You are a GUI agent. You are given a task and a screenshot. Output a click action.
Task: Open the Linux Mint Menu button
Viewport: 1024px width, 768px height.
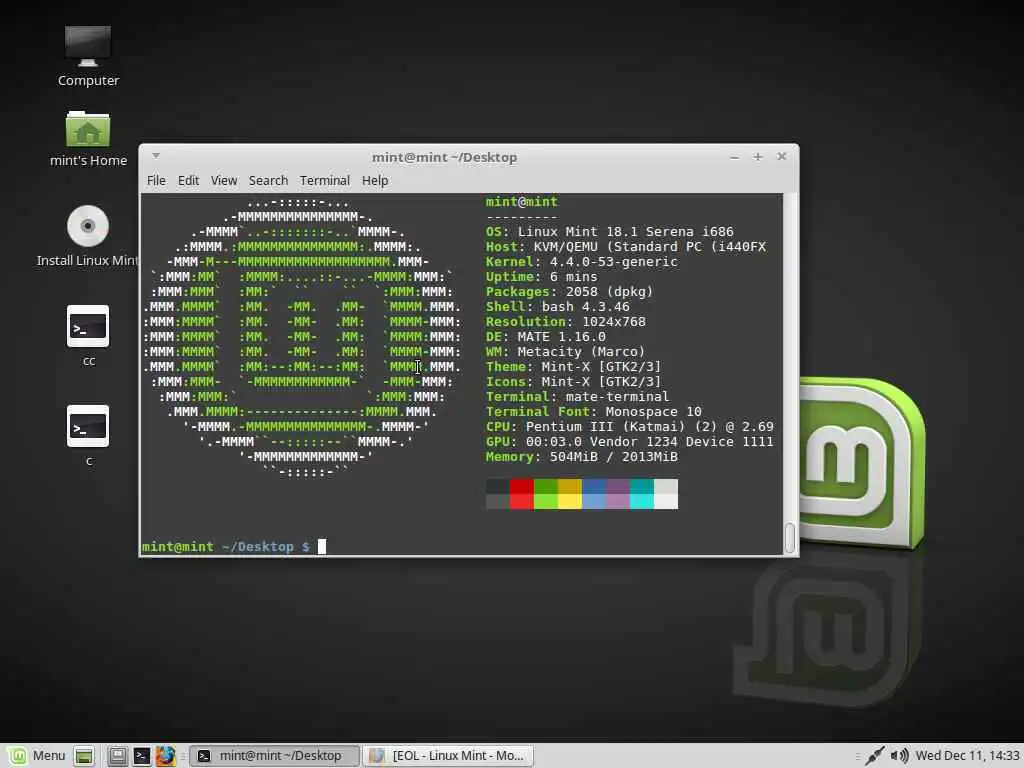pyautogui.click(x=37, y=756)
